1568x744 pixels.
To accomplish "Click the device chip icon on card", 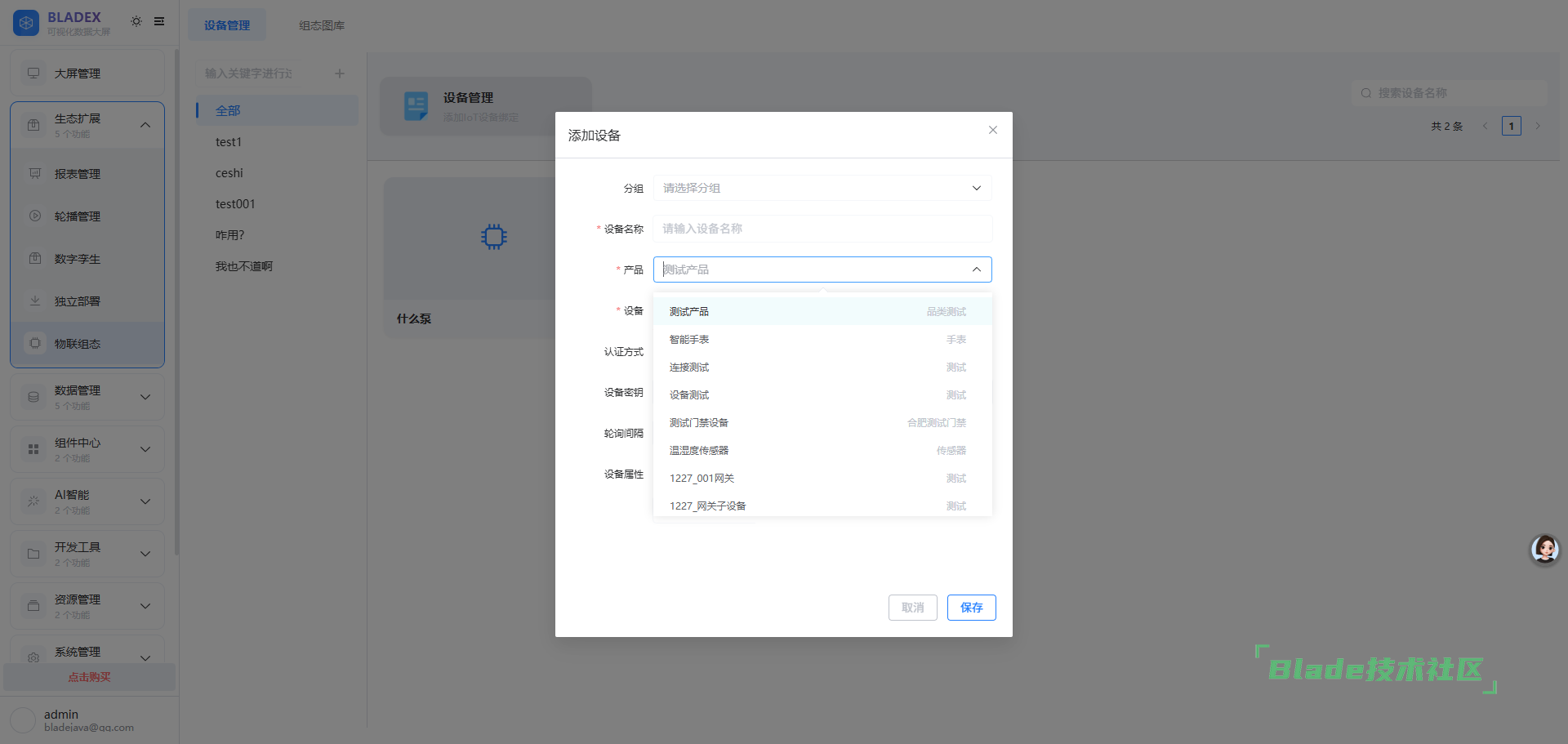I will pos(494,237).
